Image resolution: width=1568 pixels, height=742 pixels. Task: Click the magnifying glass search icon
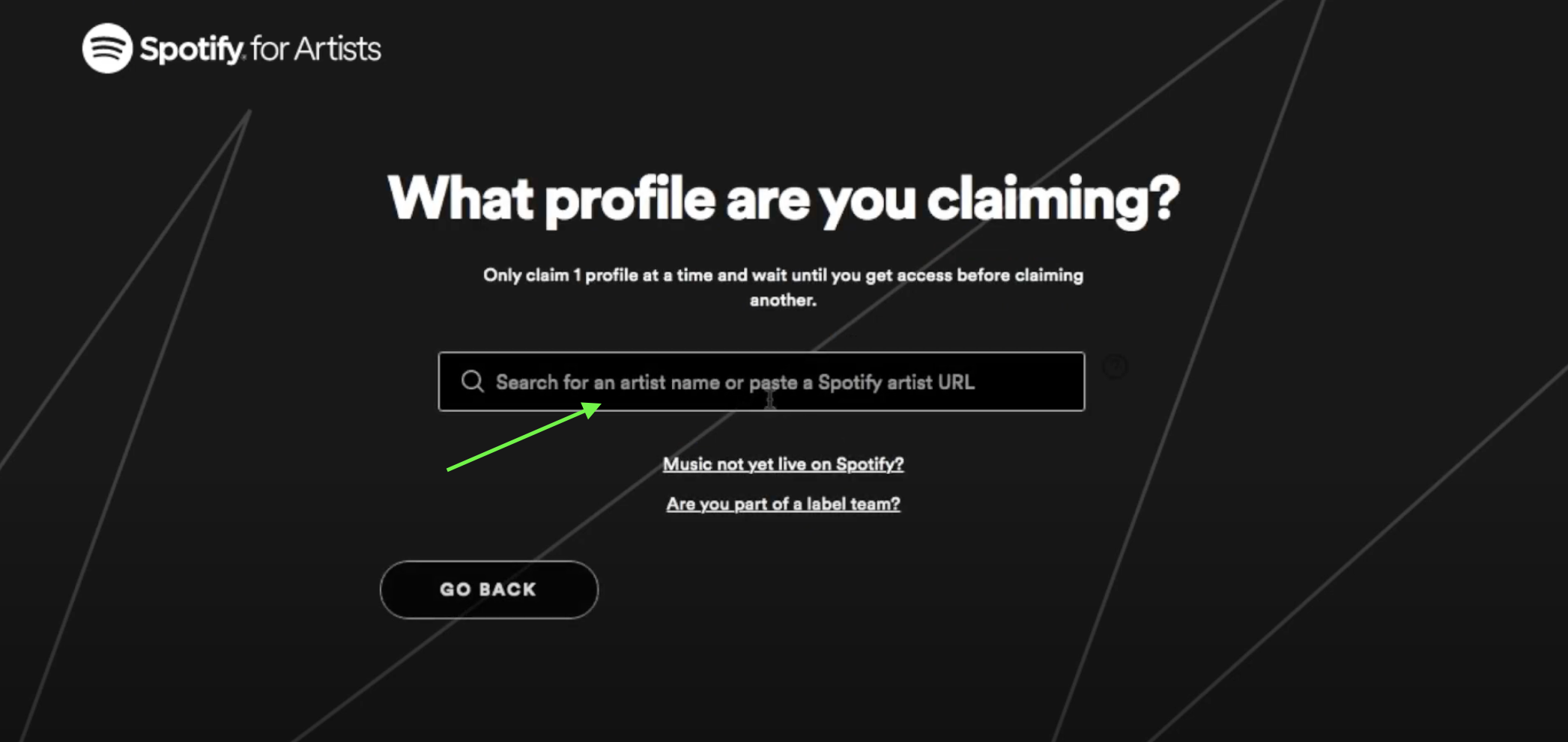[x=473, y=381]
